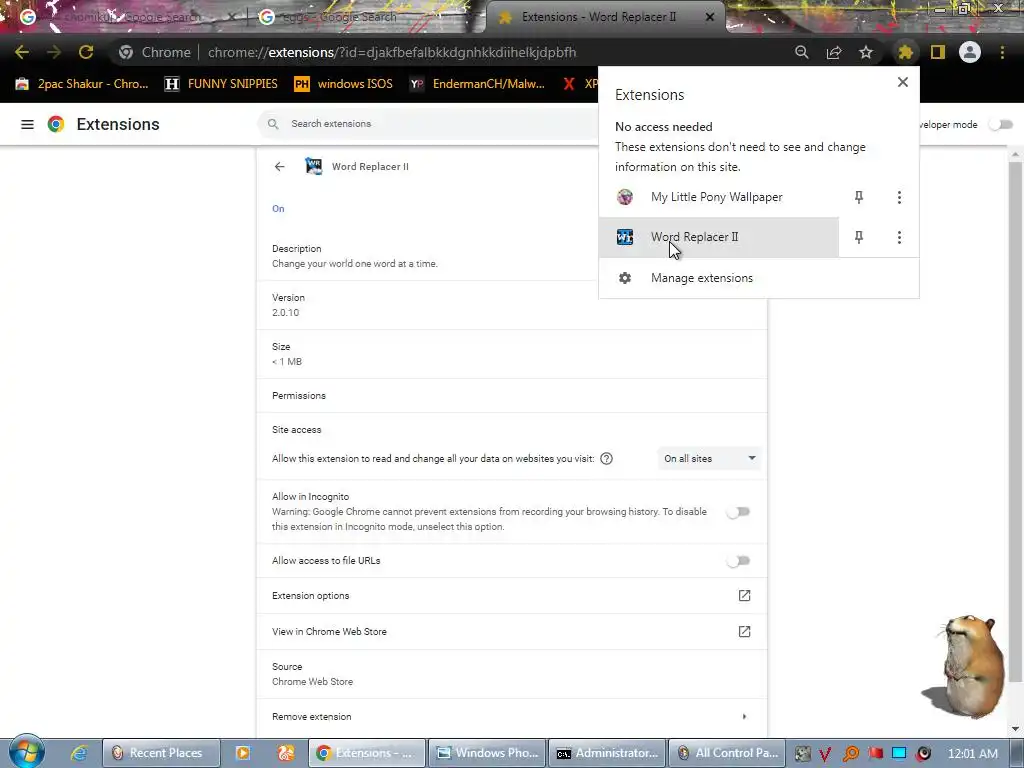This screenshot has width=1024, height=768.
Task: Pin Word Replacer II extension
Action: point(859,237)
